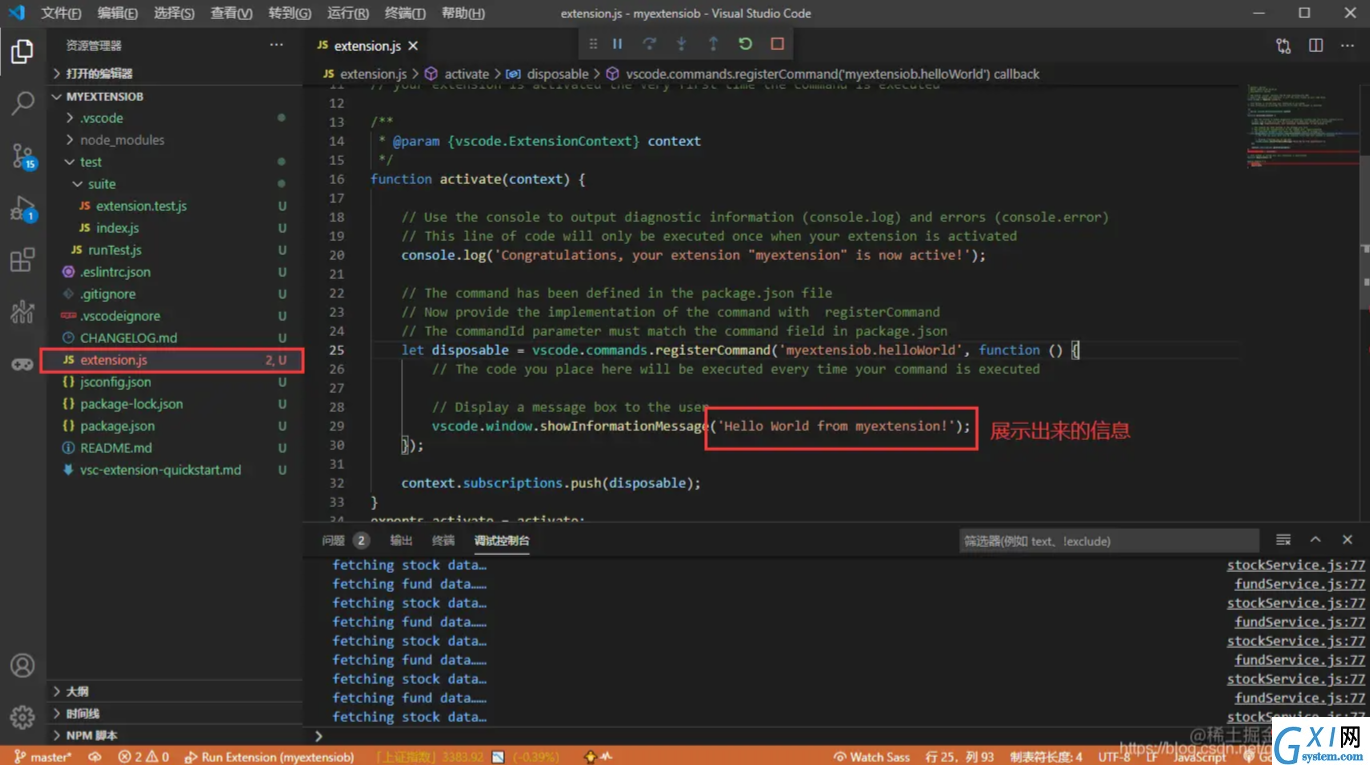Click the Step Into debug button
Screen dimensions: 1370x765
[x=681, y=44]
